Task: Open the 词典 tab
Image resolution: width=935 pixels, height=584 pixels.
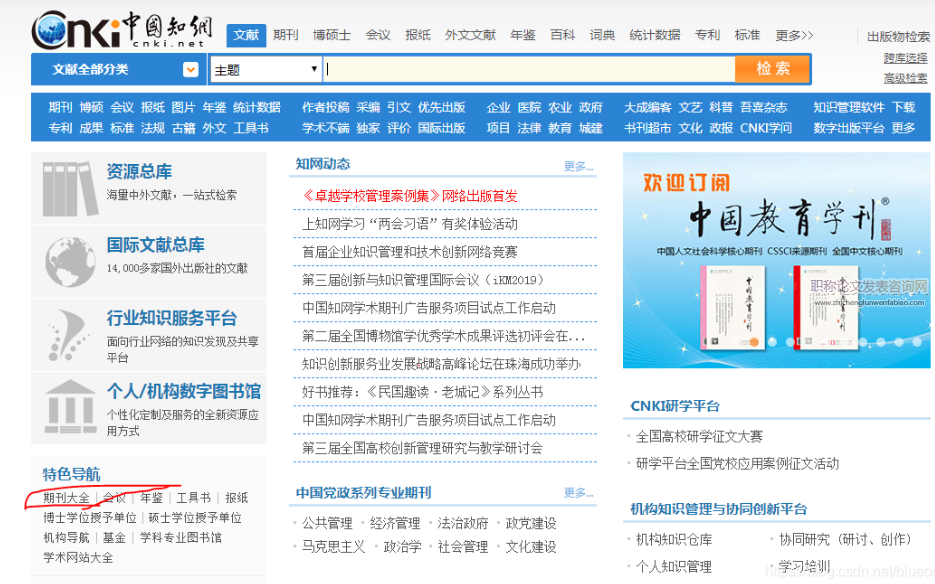Action: 602,35
